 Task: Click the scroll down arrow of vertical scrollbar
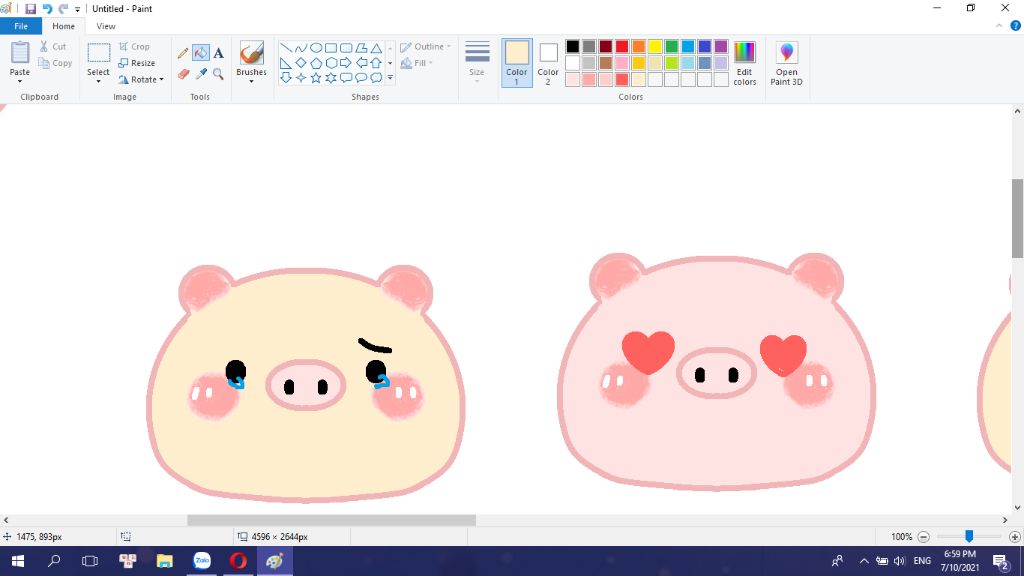(x=1017, y=507)
